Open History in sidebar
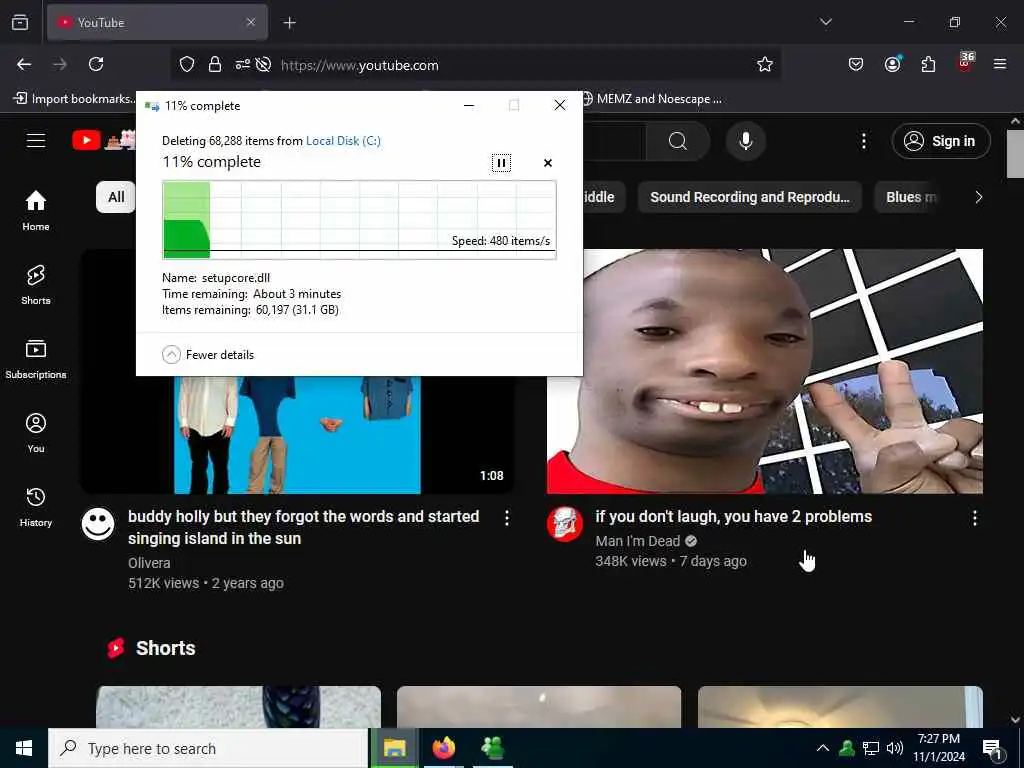 click(36, 507)
